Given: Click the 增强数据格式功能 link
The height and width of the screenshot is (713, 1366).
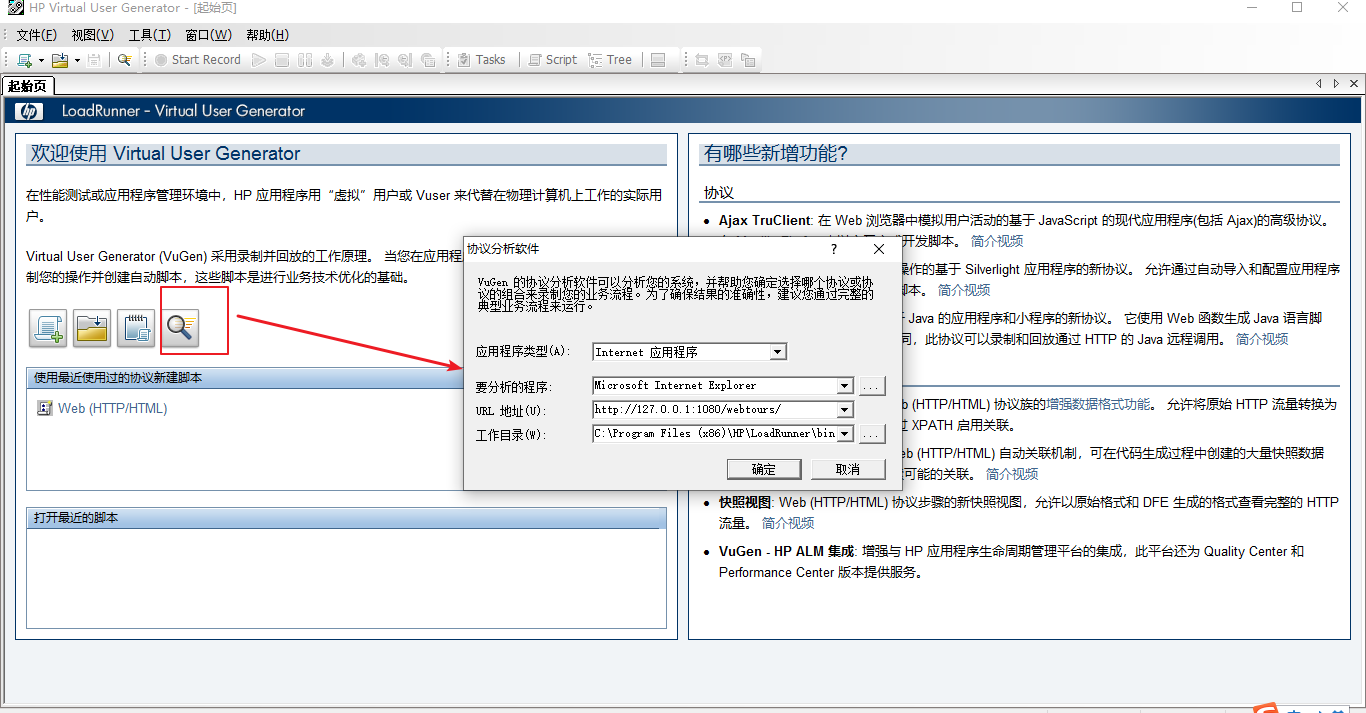Looking at the screenshot, I should [1099, 405].
